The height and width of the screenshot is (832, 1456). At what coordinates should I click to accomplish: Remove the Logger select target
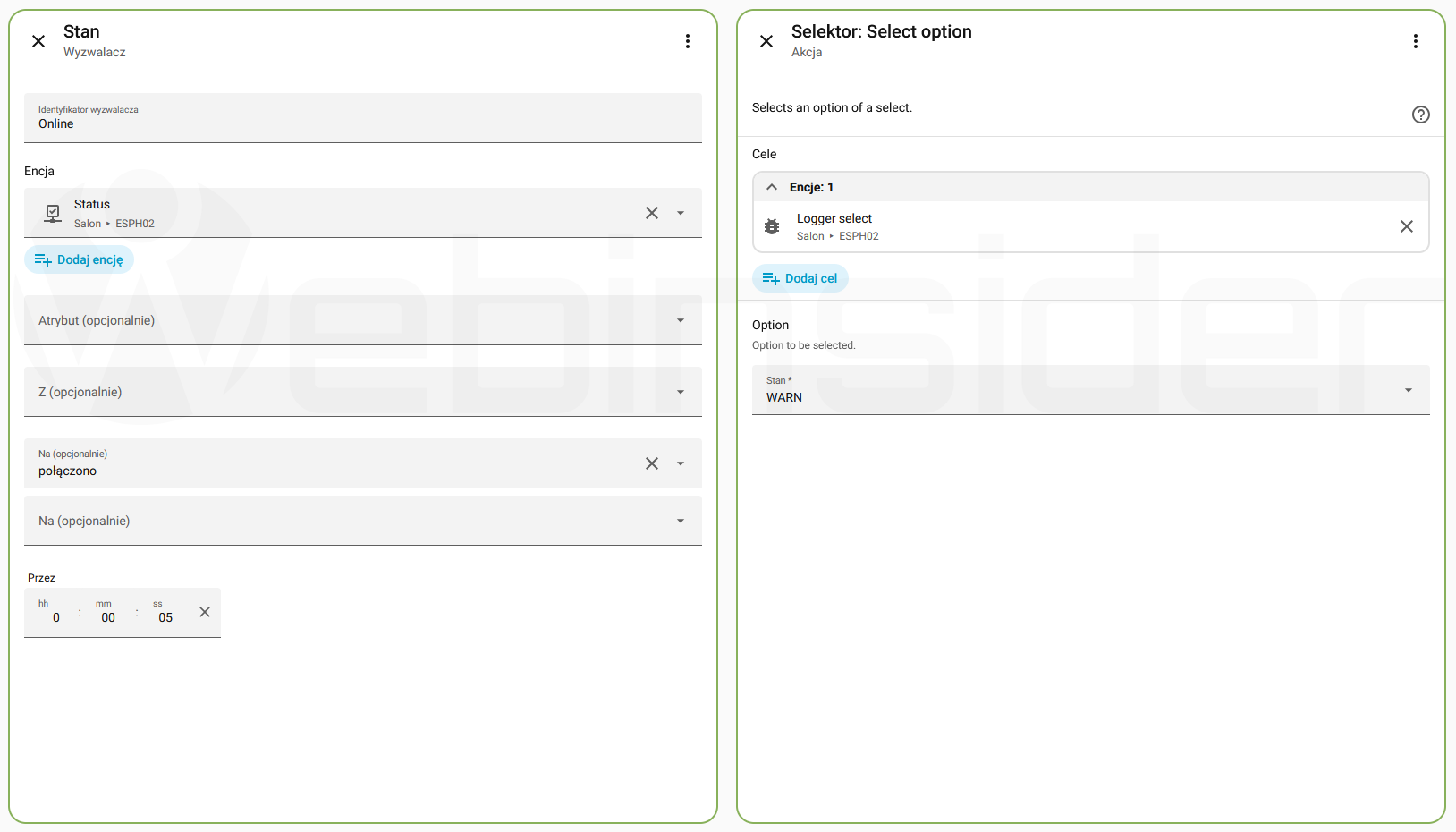1406,226
